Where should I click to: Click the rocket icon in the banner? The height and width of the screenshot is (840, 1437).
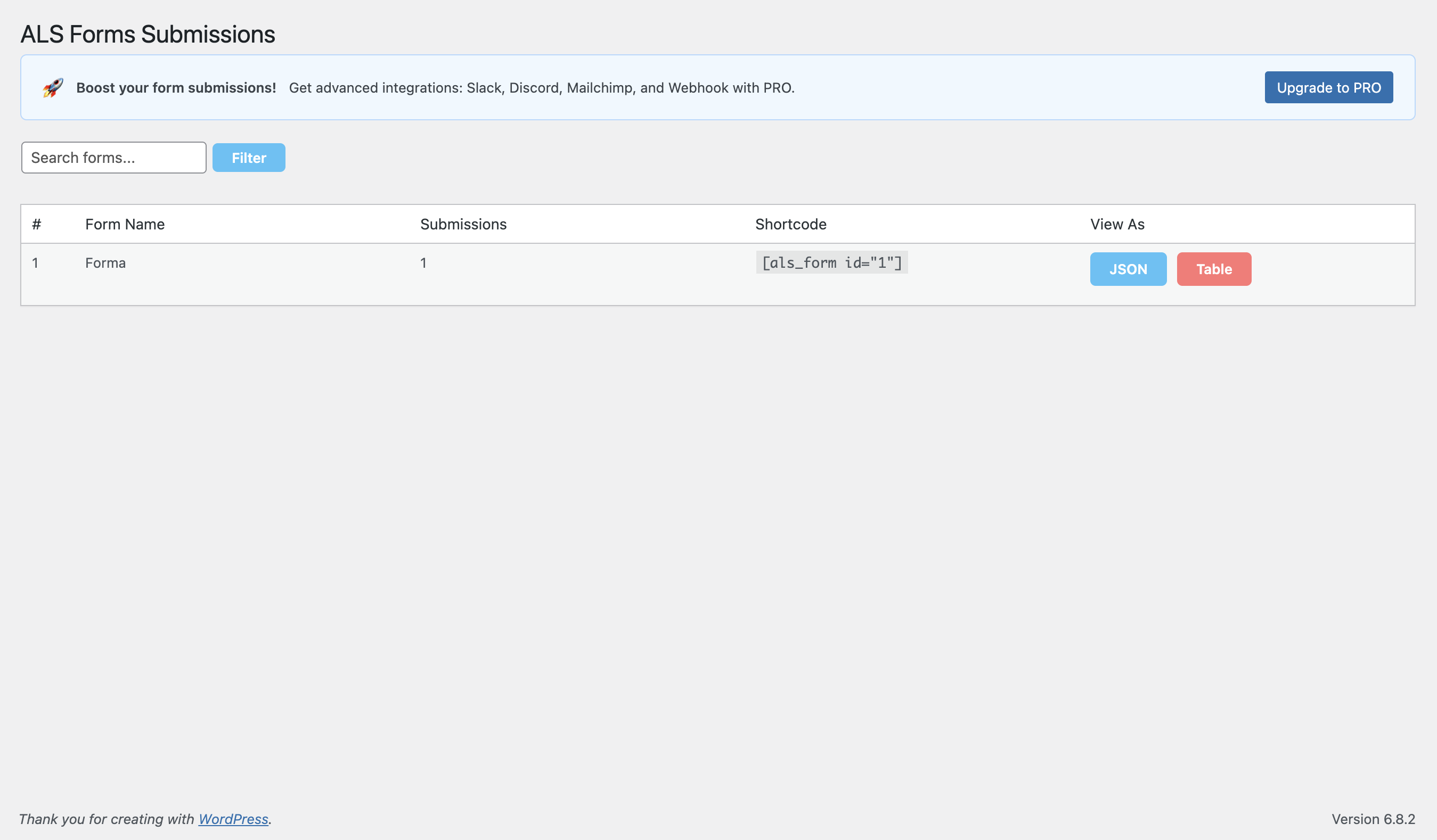point(53,87)
